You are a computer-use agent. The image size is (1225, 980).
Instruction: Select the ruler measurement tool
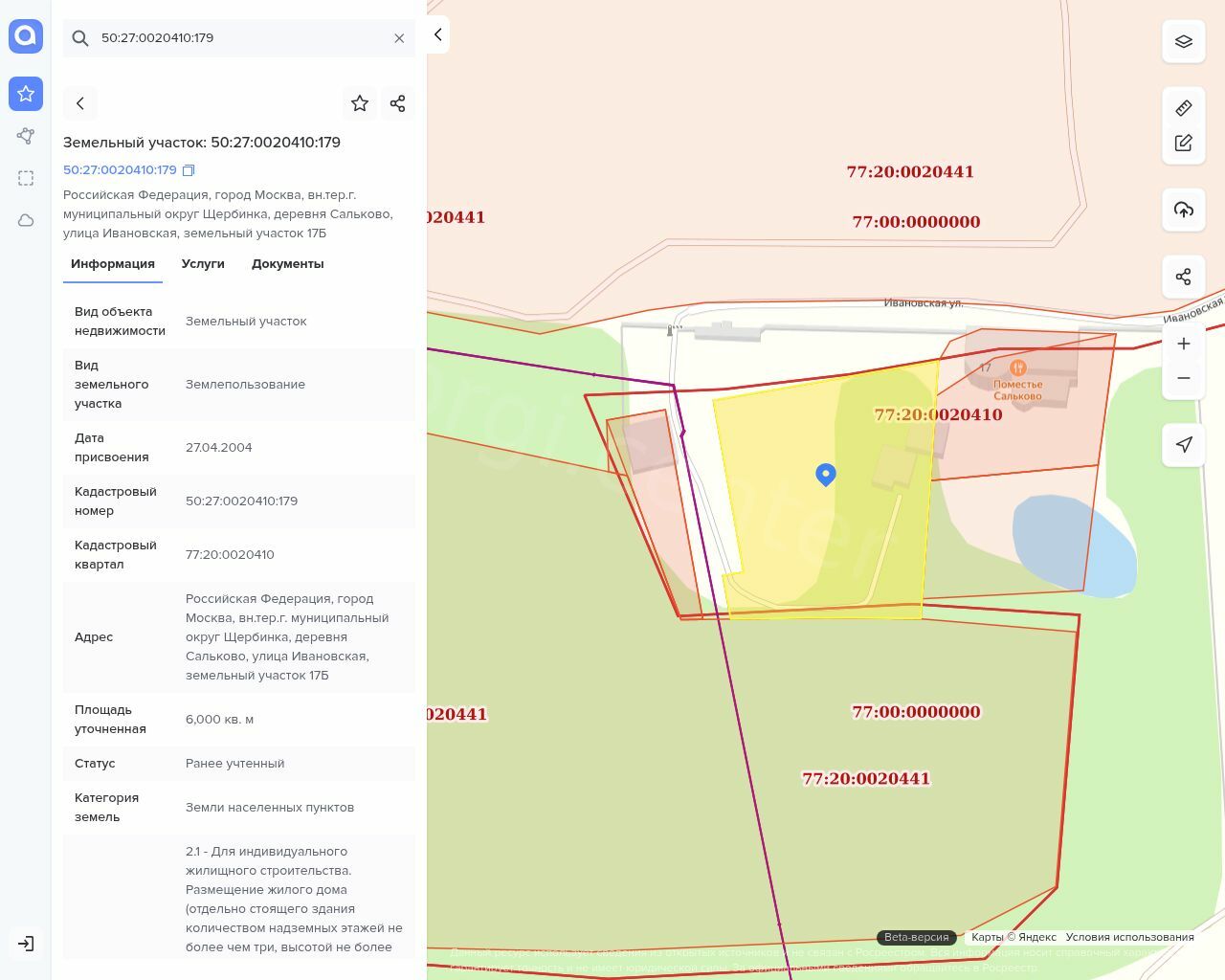1183,108
